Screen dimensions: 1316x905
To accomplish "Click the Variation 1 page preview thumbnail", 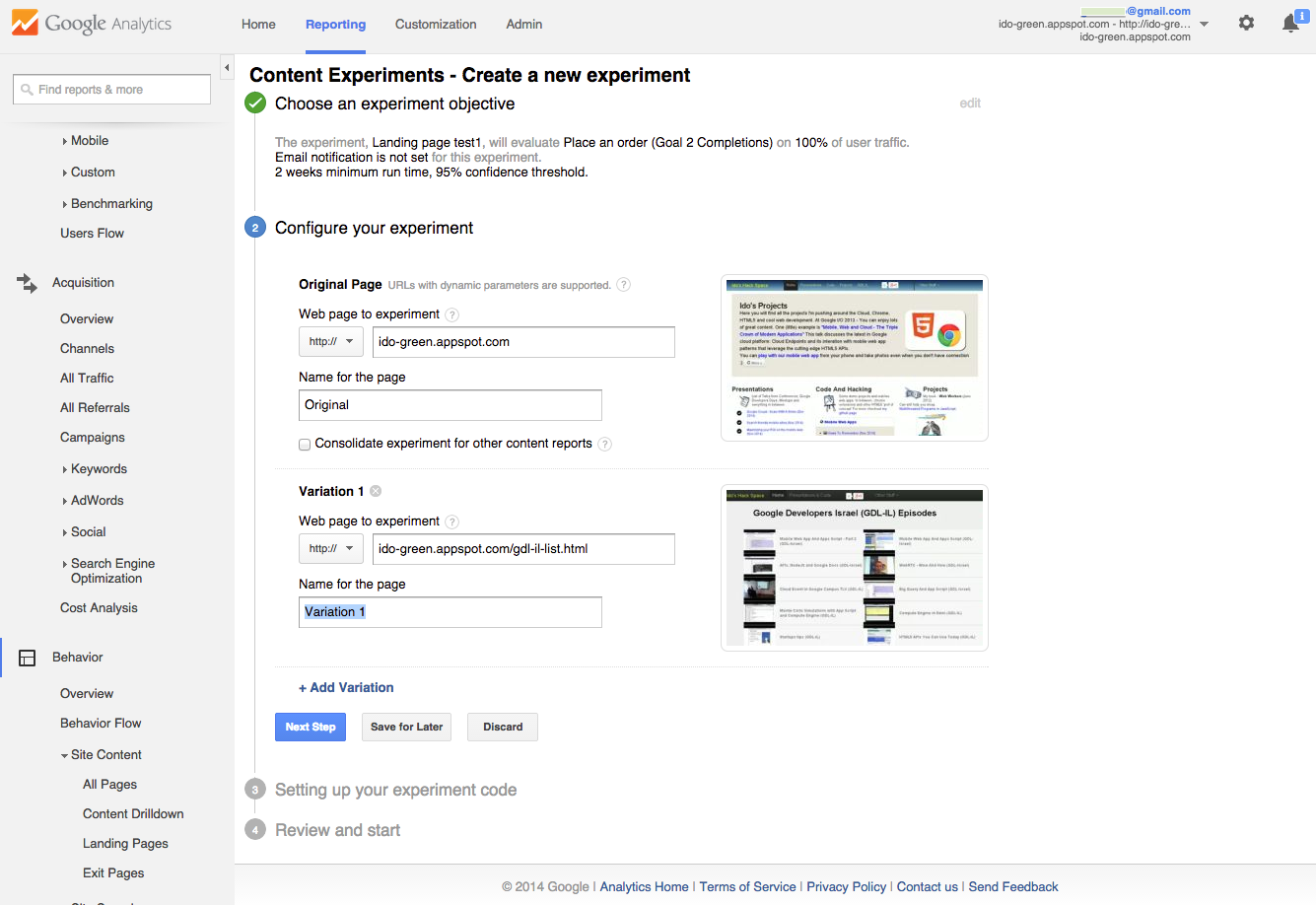I will pos(854,568).
